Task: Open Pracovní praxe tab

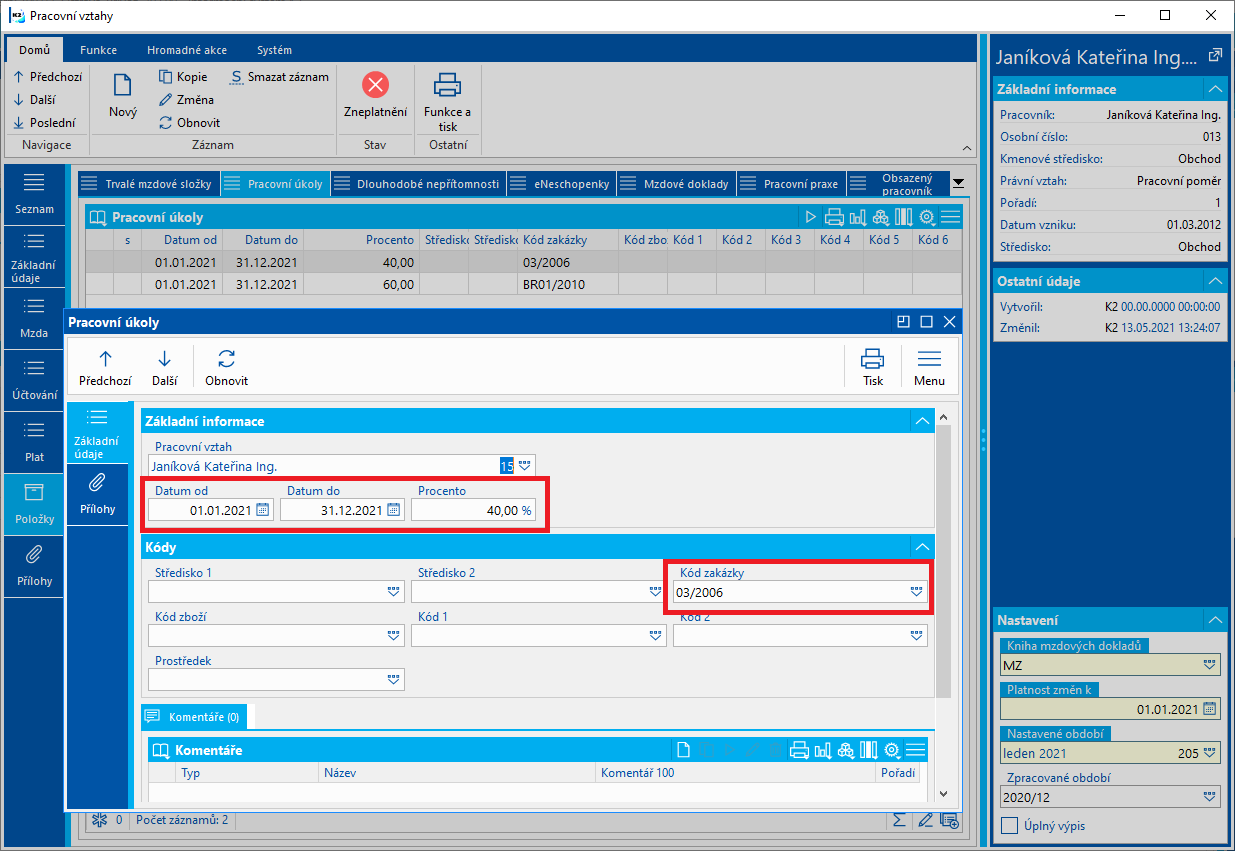Action: click(791, 184)
